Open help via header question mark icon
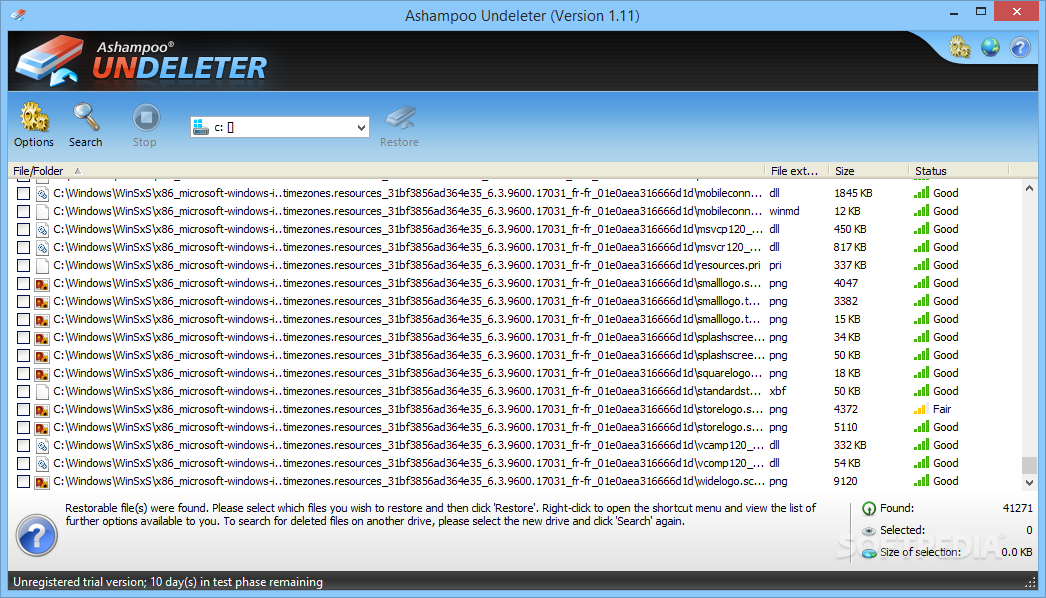The height and width of the screenshot is (598, 1046). [1020, 47]
